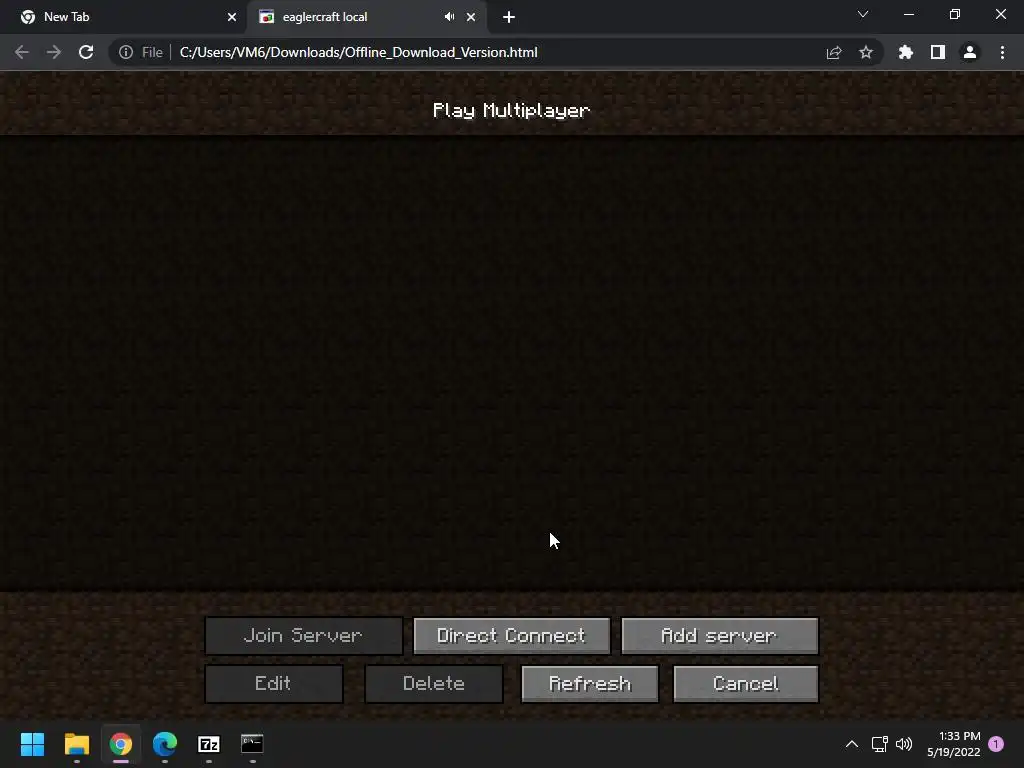Close the New Tab tab
The height and width of the screenshot is (768, 1024).
232,17
